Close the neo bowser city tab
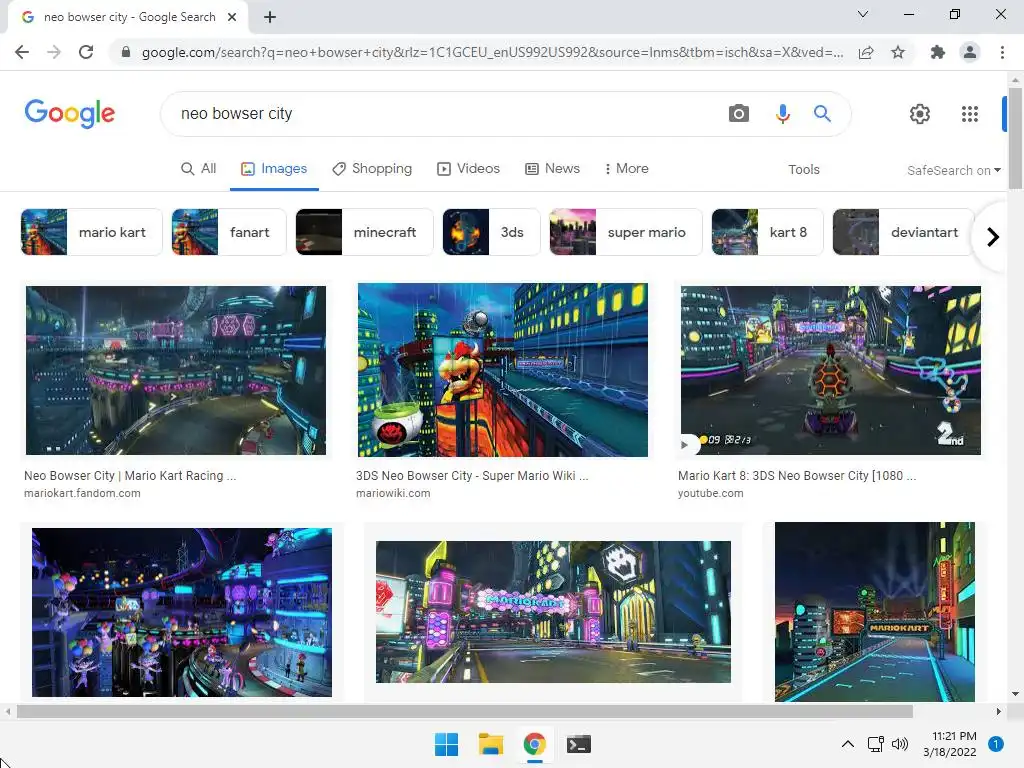 pyautogui.click(x=231, y=17)
